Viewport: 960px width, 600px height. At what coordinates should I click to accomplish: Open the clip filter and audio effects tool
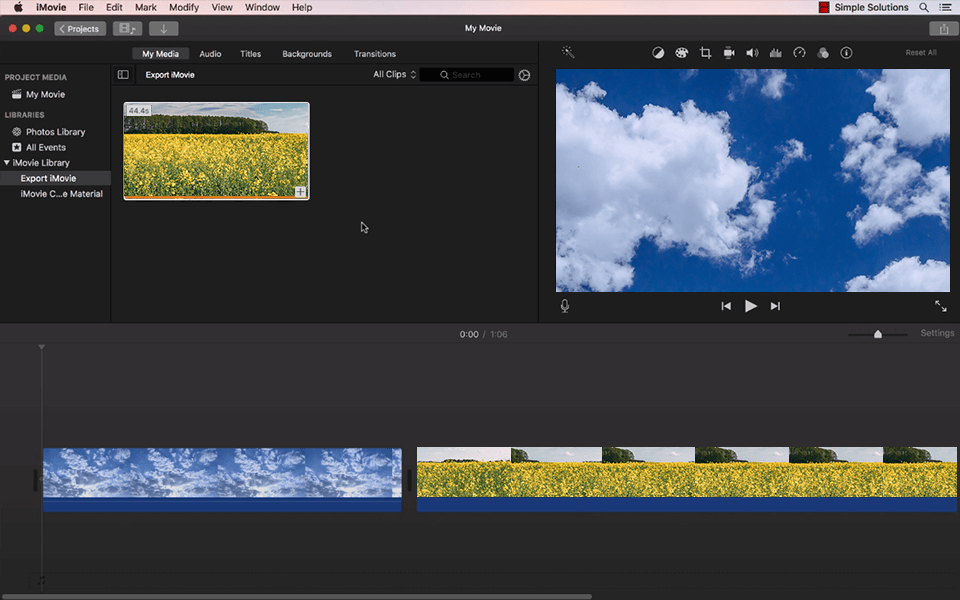[x=823, y=53]
